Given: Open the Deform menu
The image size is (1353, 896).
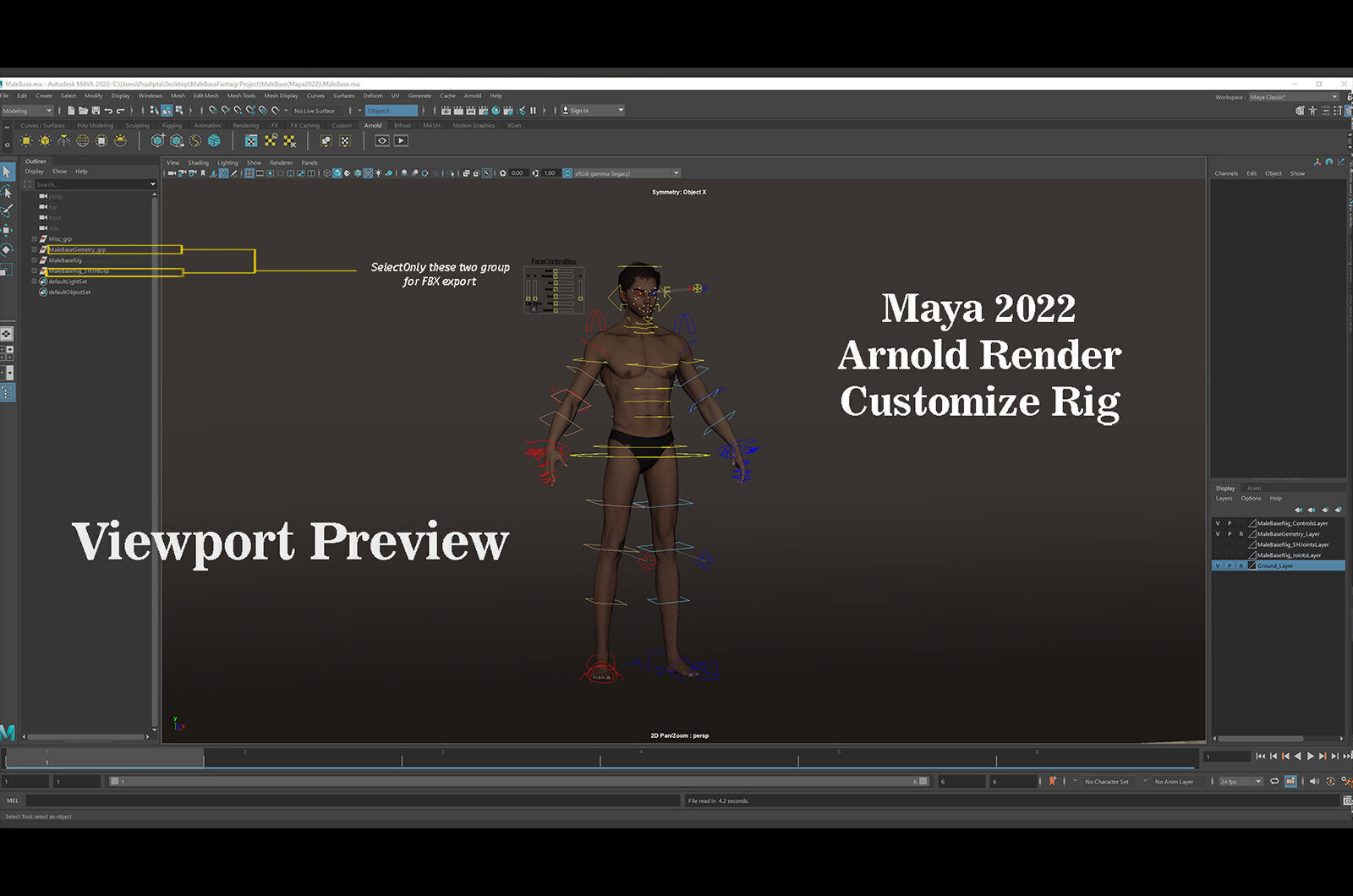Looking at the screenshot, I should point(373,96).
